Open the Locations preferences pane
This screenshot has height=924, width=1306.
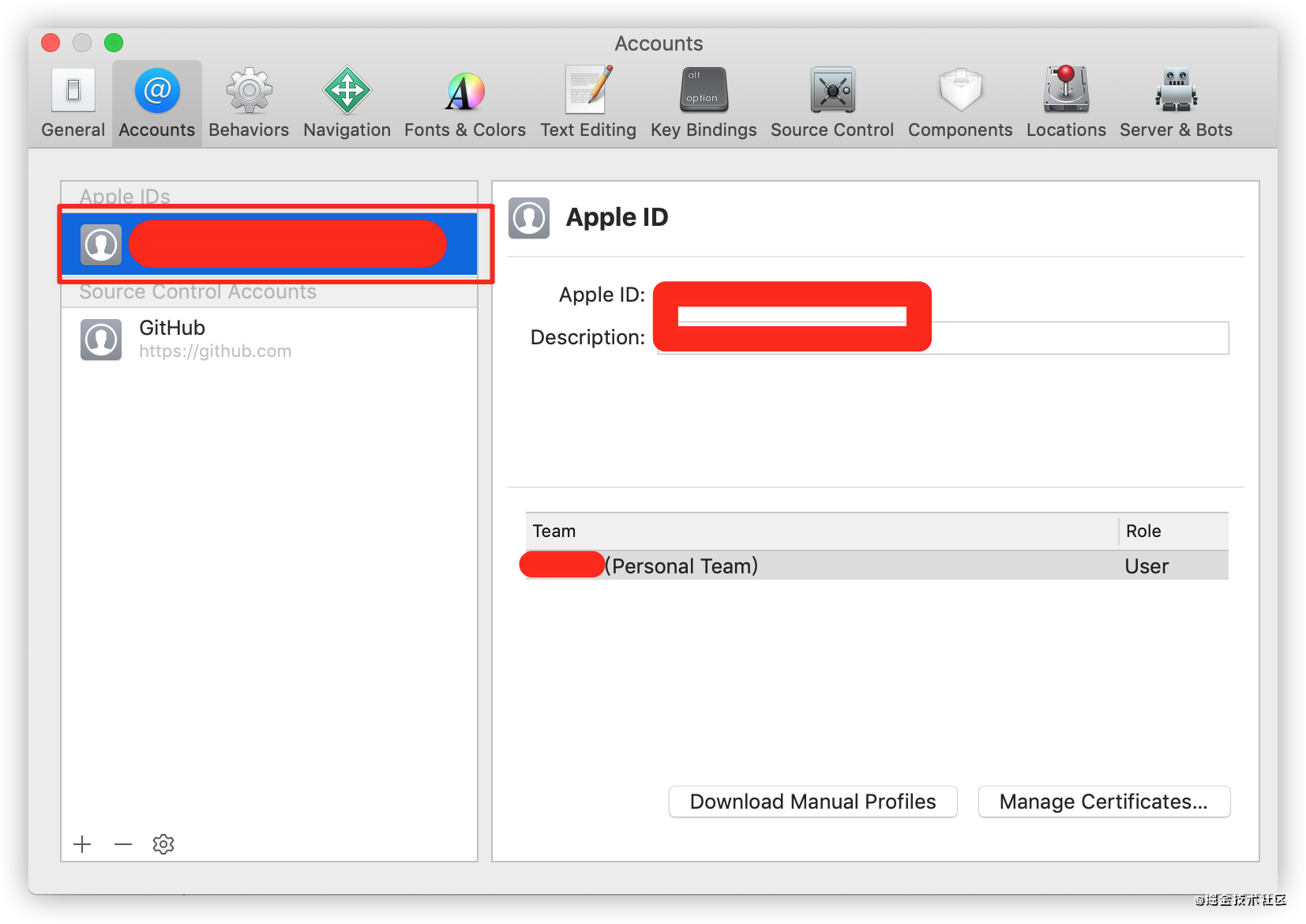point(1066,103)
